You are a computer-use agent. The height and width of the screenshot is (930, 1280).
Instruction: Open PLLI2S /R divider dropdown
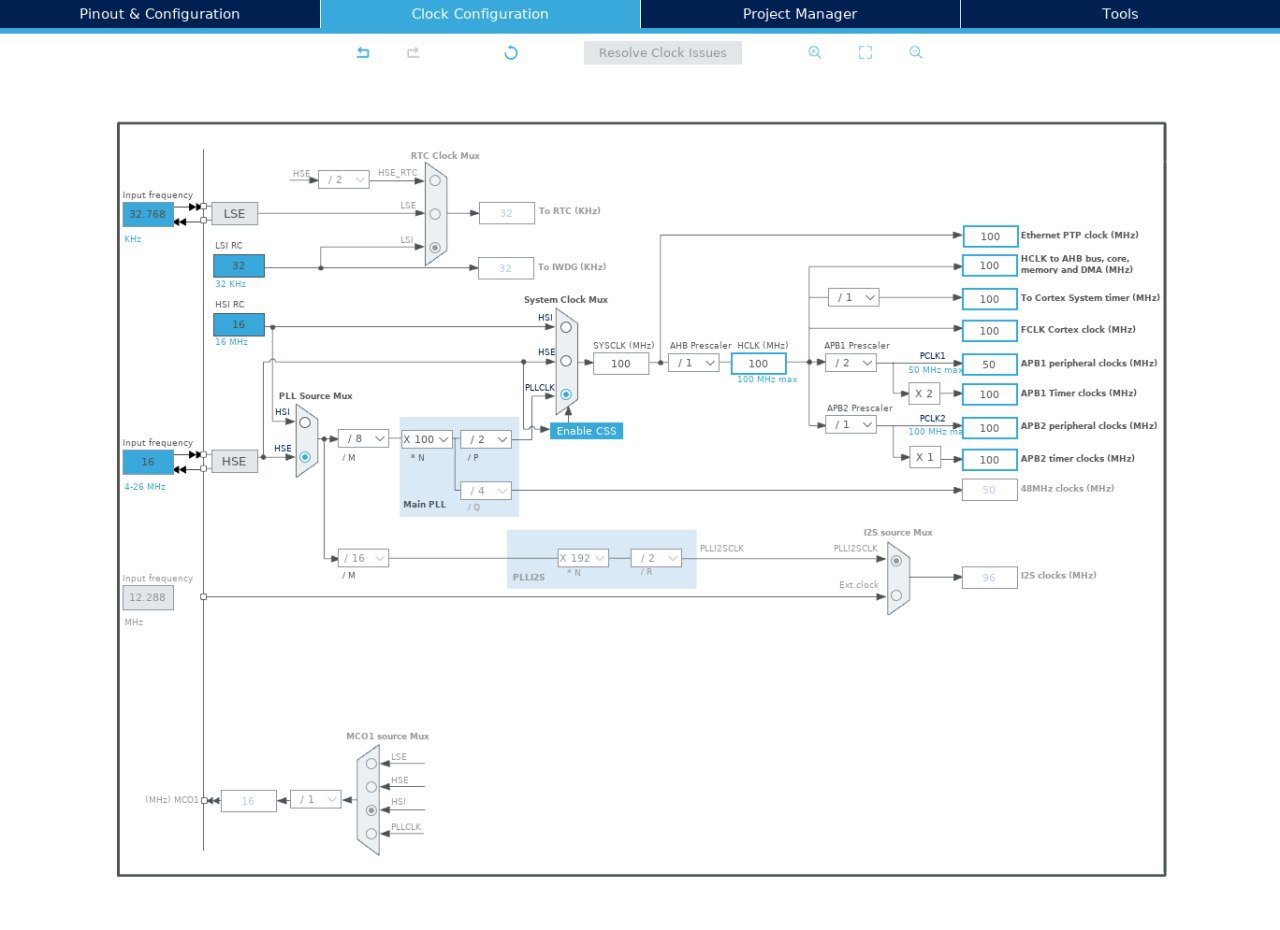click(656, 559)
